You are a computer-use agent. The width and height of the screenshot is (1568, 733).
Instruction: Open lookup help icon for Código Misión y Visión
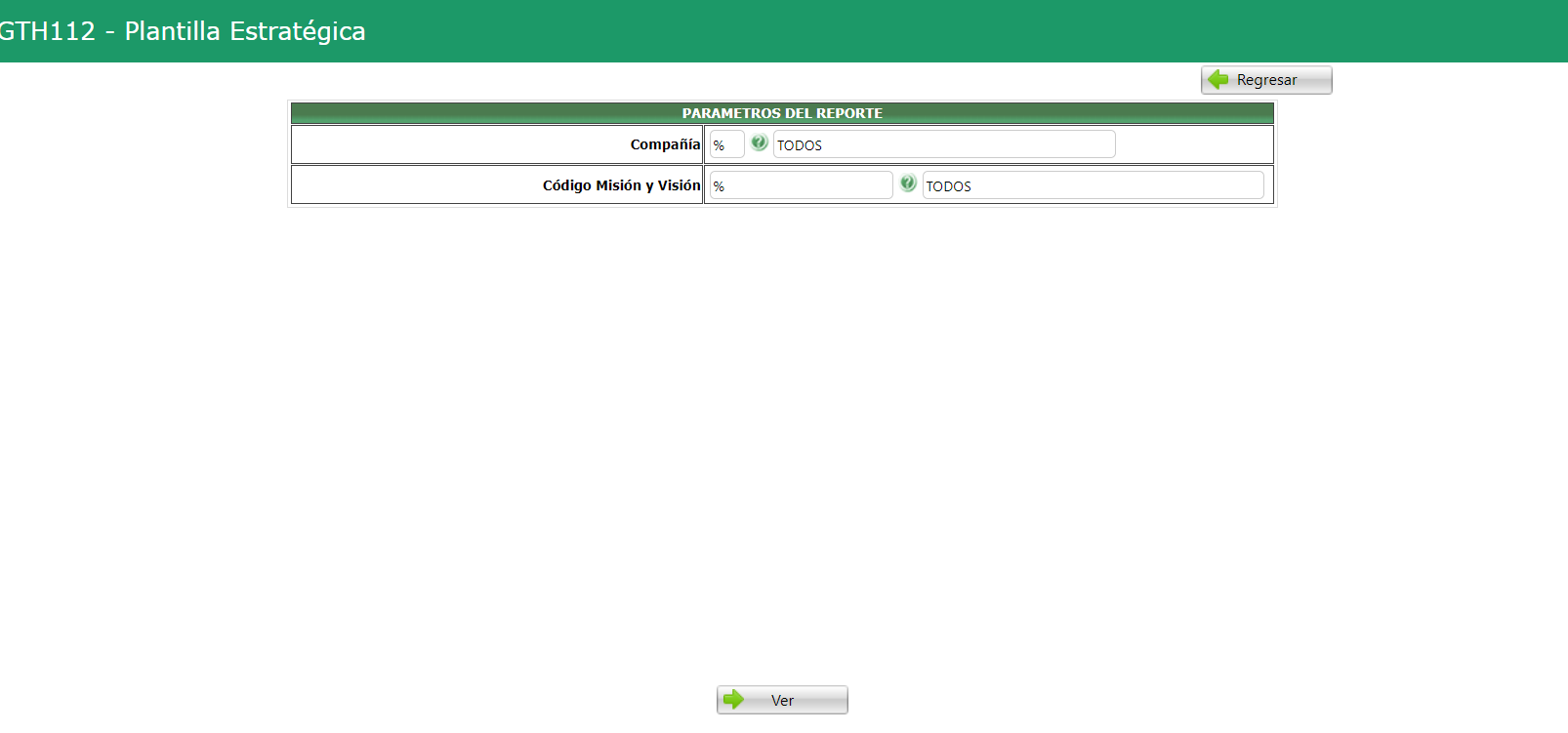908,183
